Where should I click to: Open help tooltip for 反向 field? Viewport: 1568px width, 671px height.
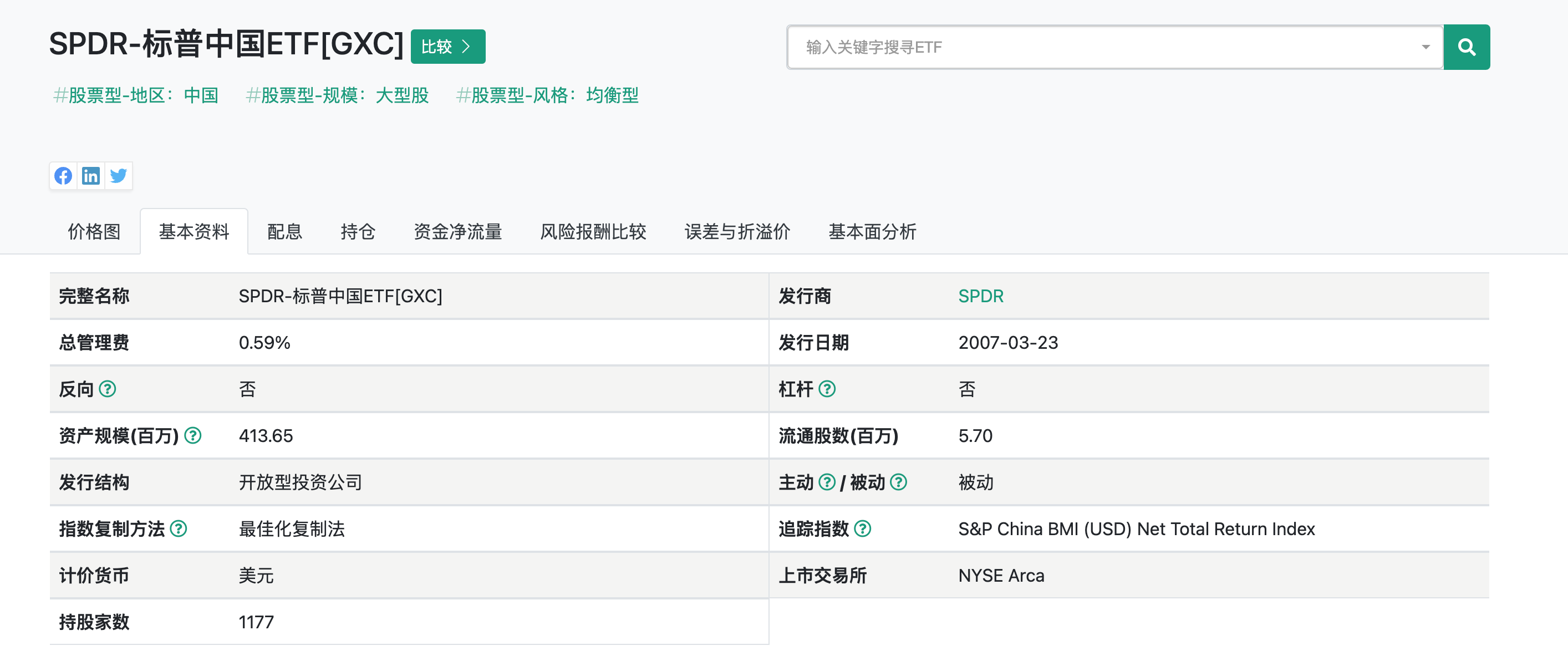tap(108, 390)
